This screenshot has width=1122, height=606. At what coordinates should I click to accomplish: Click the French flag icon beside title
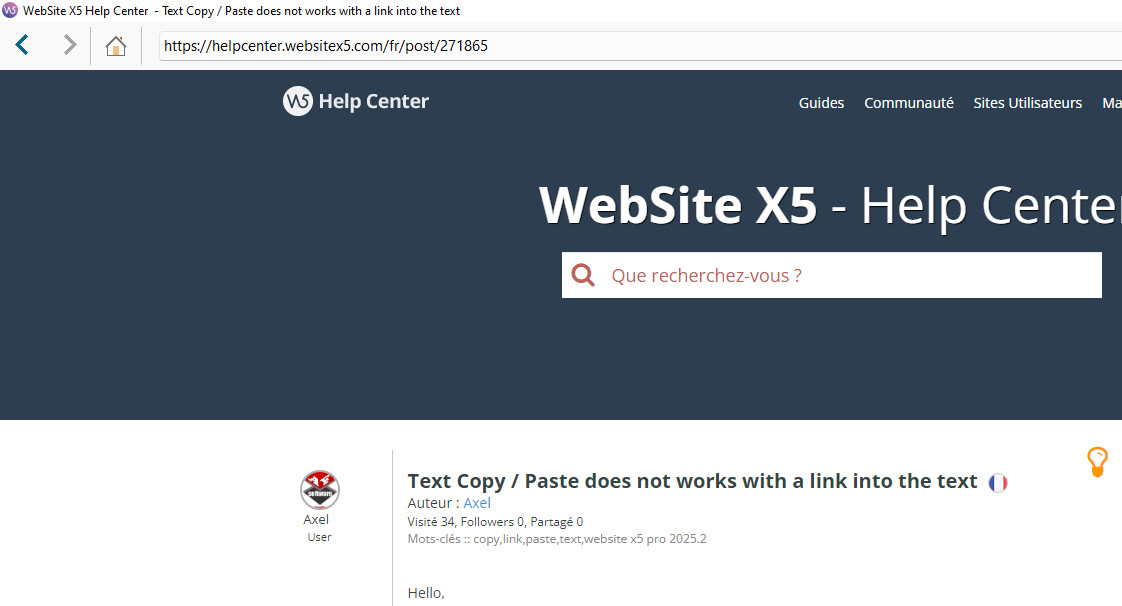click(997, 483)
